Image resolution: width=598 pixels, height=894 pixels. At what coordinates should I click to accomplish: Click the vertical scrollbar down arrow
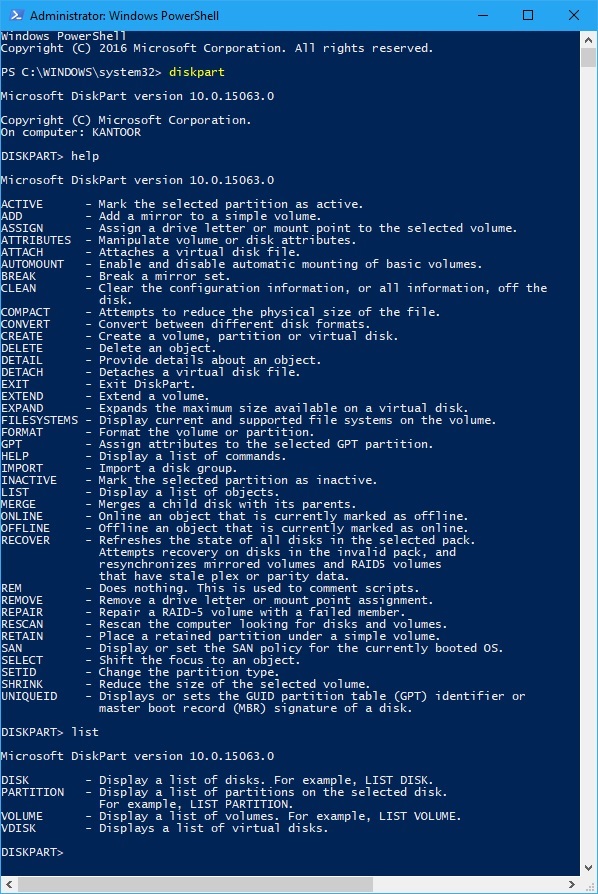pos(588,868)
